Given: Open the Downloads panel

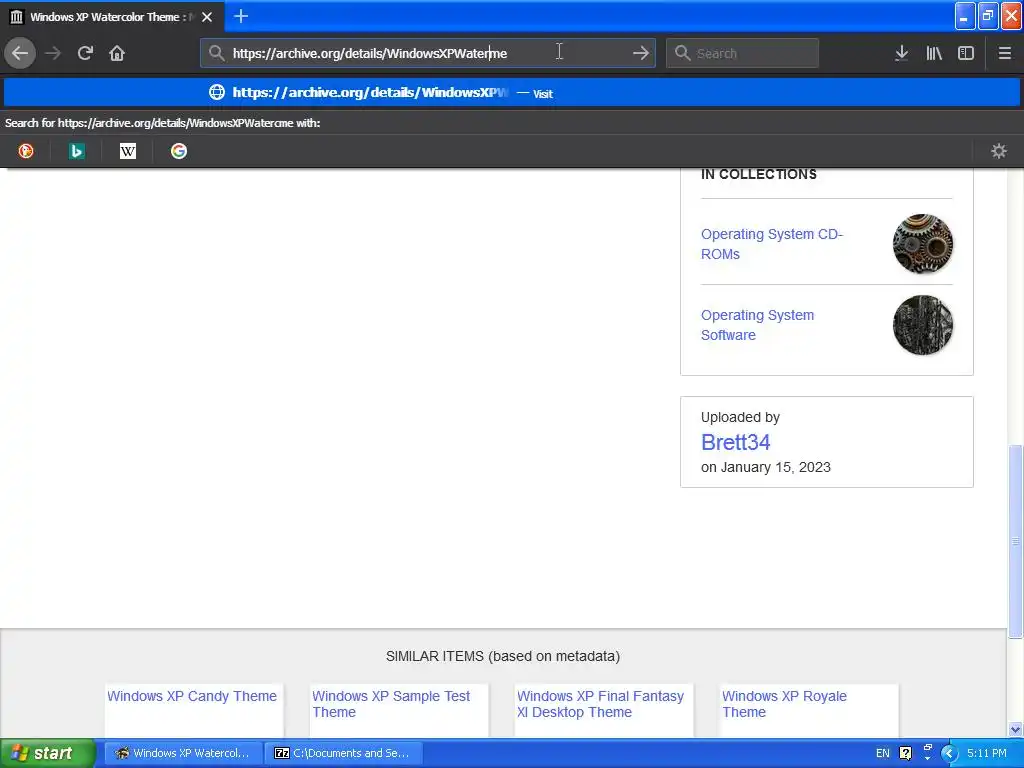Looking at the screenshot, I should (x=901, y=53).
